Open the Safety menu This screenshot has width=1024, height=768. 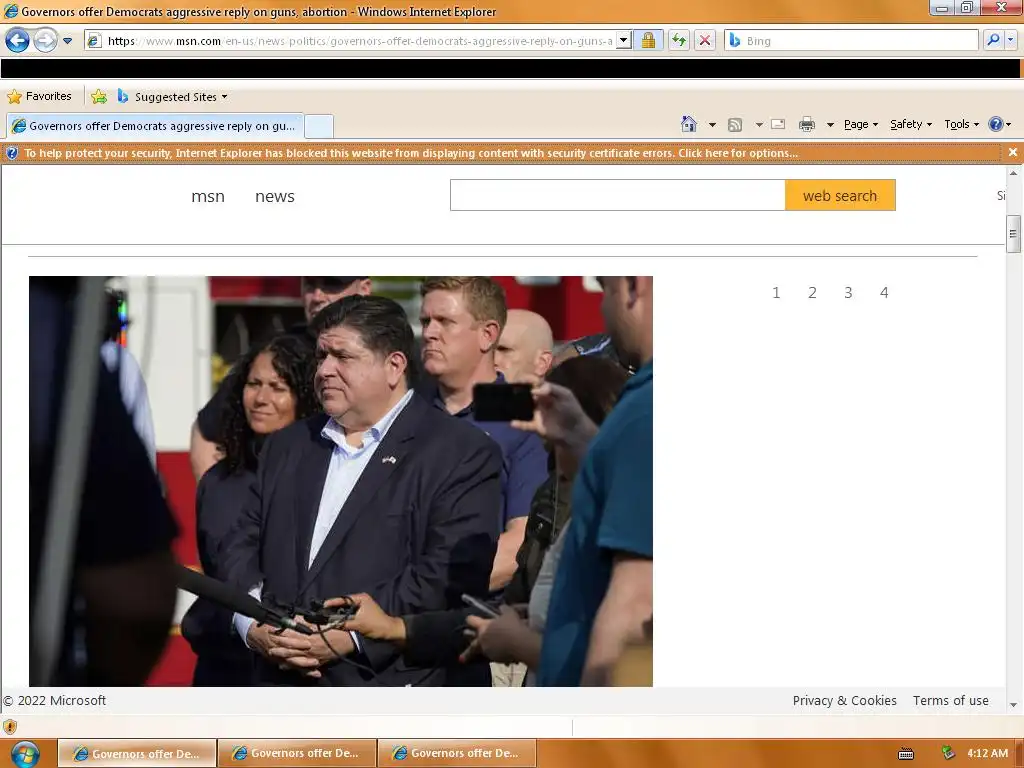[x=910, y=124]
